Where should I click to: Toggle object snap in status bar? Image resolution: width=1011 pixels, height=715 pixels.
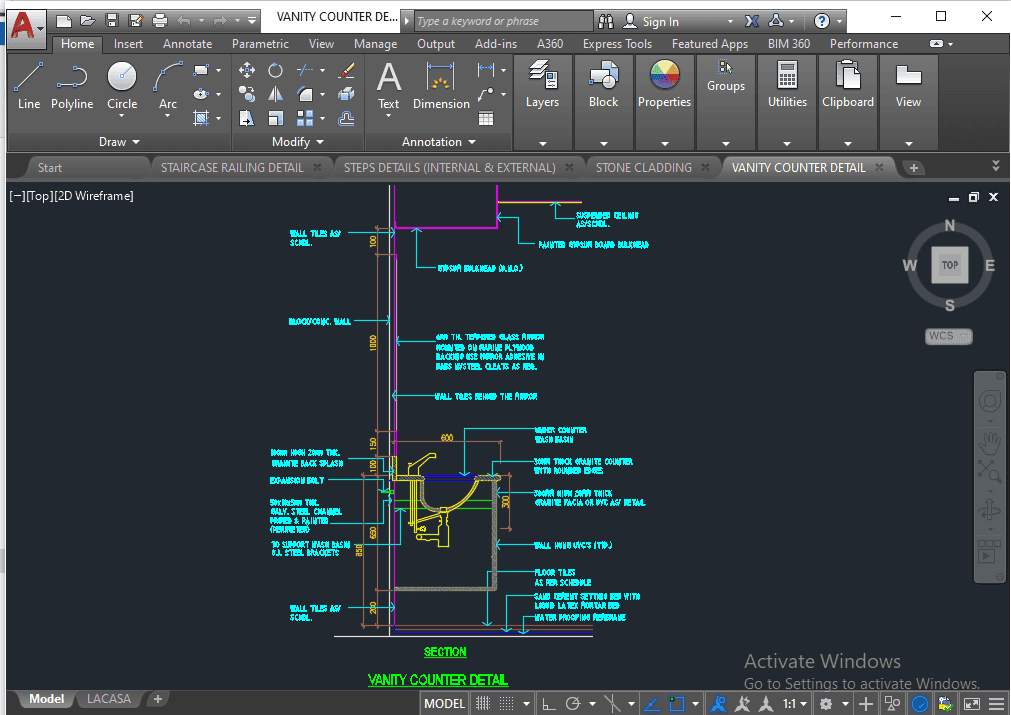[x=679, y=704]
